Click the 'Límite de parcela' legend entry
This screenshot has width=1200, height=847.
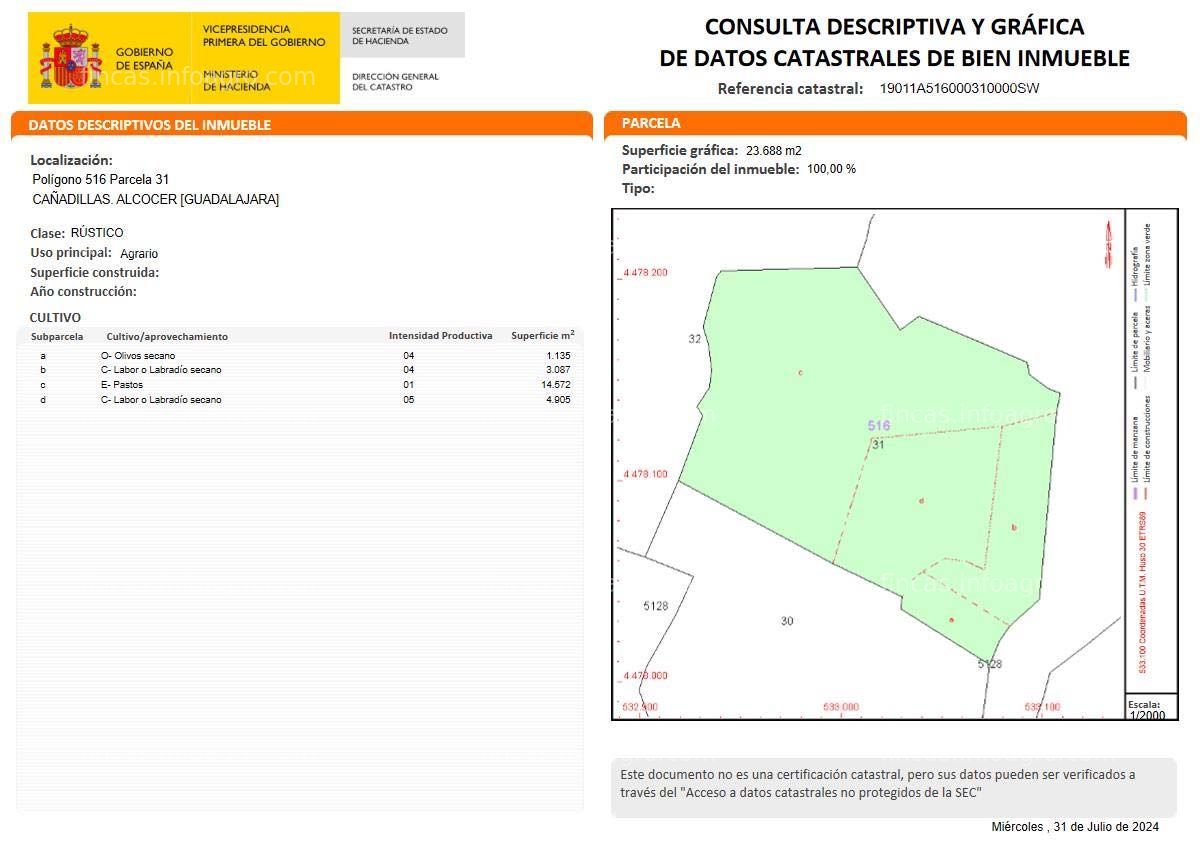pyautogui.click(x=1134, y=352)
